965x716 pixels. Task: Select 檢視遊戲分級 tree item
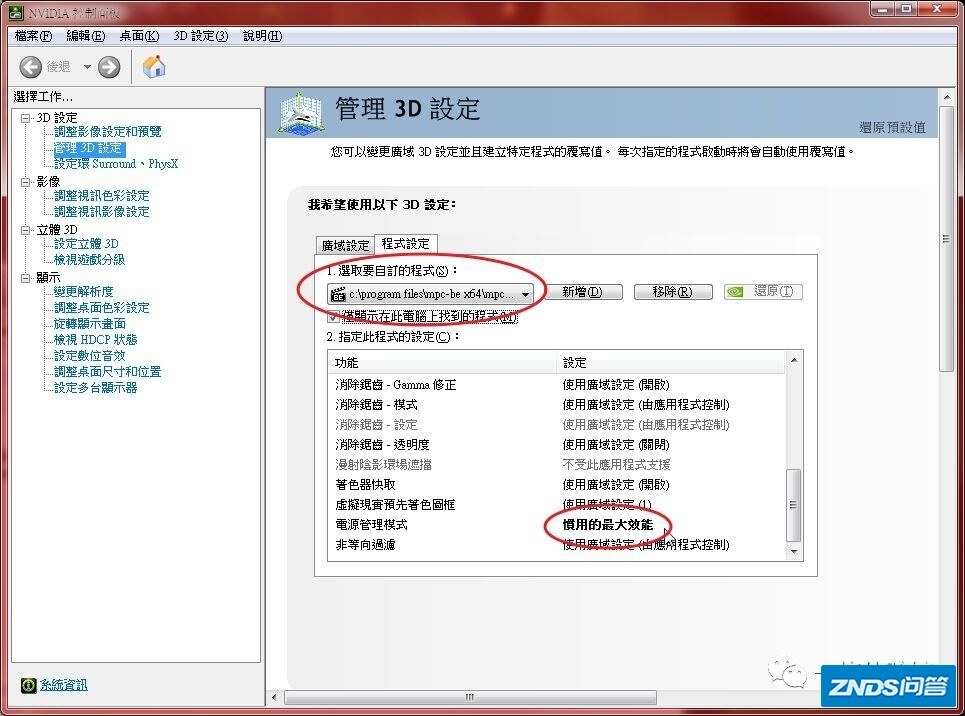89,260
